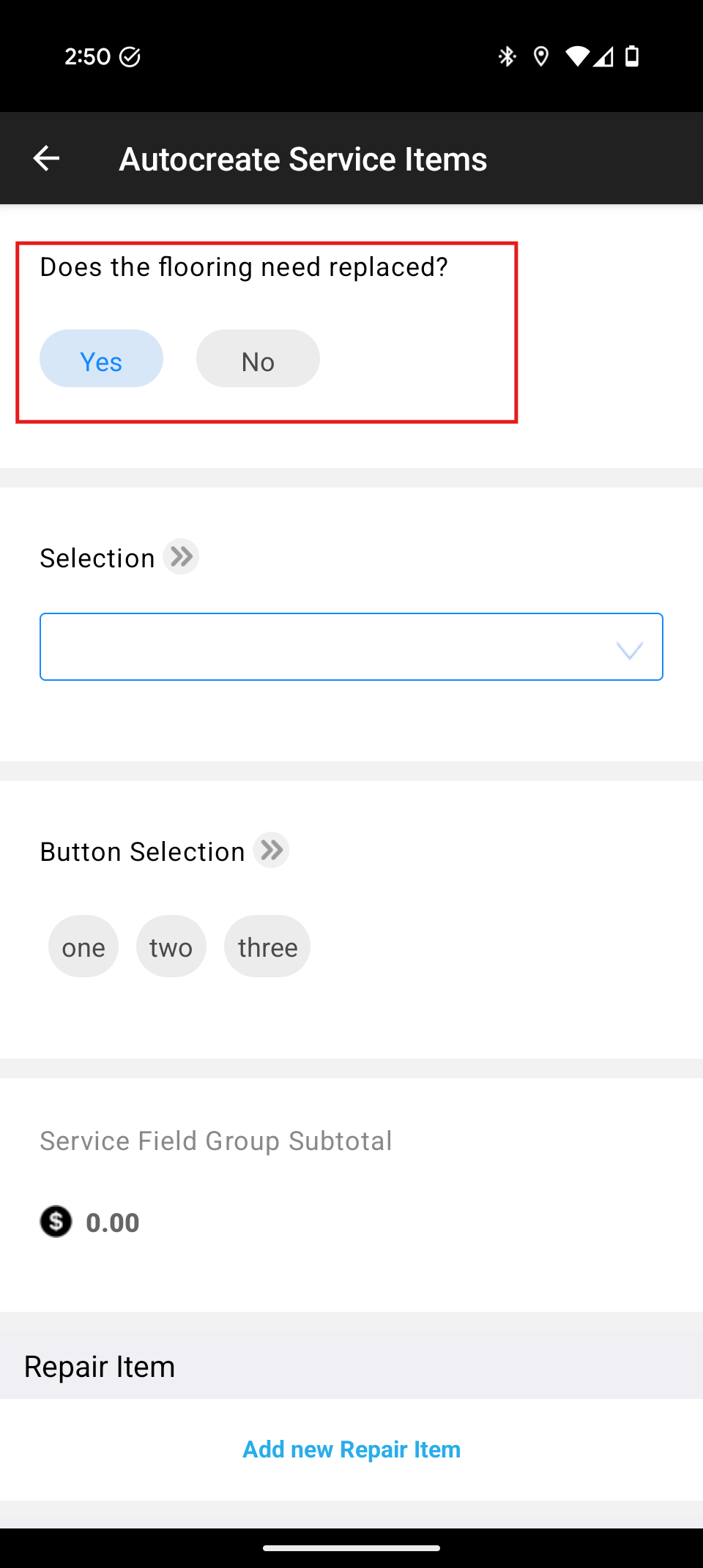
Task: Select Yes for flooring replacement
Action: click(x=101, y=359)
